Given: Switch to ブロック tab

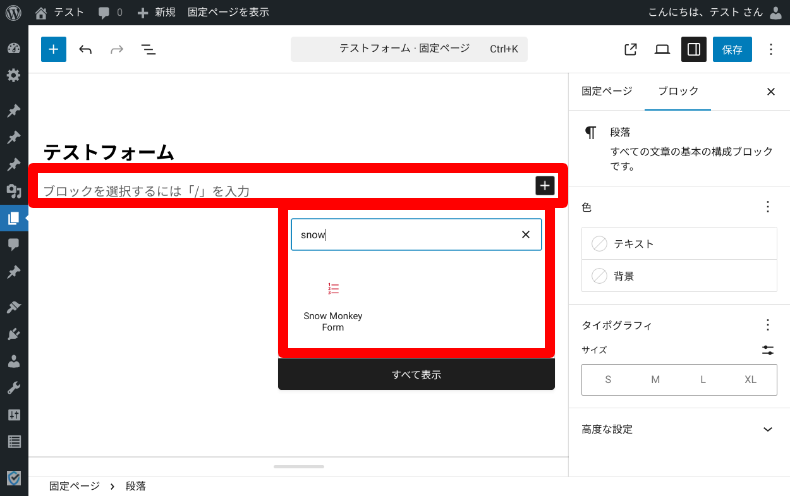Looking at the screenshot, I should point(678,91).
